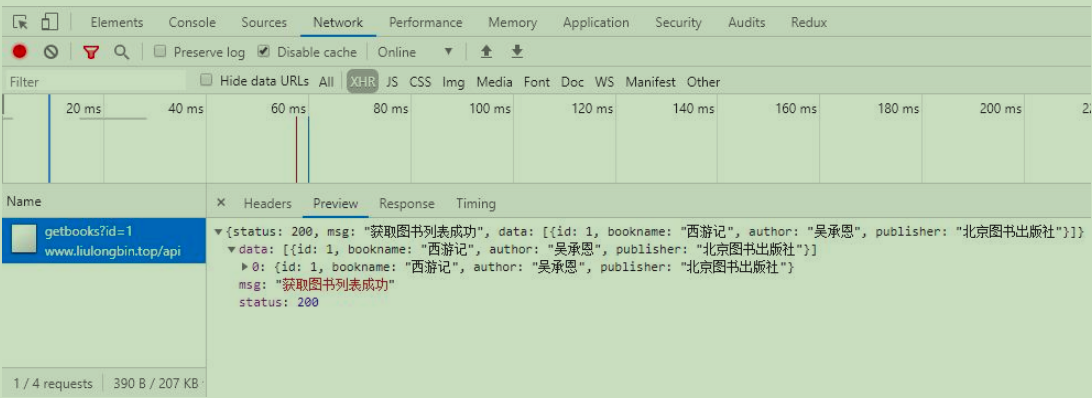
Task: Stop recording with the red record button
Action: pyautogui.click(x=20, y=52)
